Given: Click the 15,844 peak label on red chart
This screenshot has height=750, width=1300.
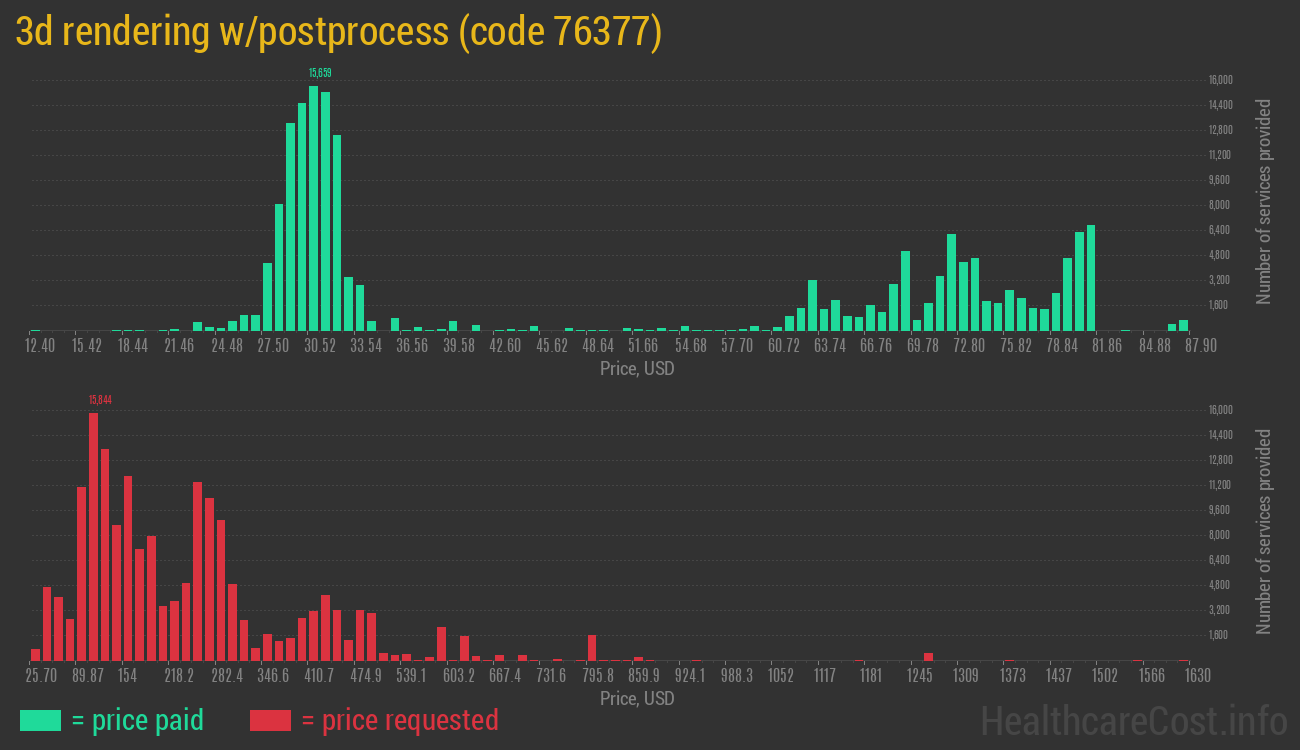Looking at the screenshot, I should click(100, 400).
